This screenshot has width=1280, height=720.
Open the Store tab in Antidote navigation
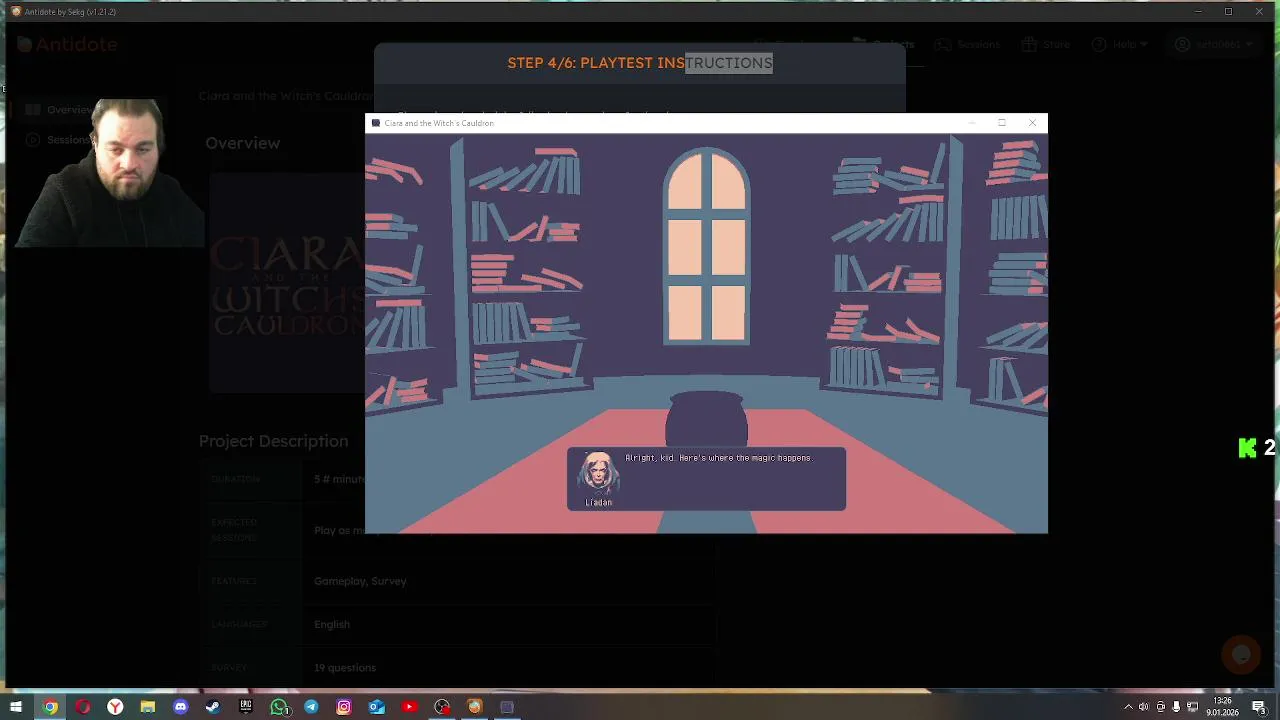1046,44
